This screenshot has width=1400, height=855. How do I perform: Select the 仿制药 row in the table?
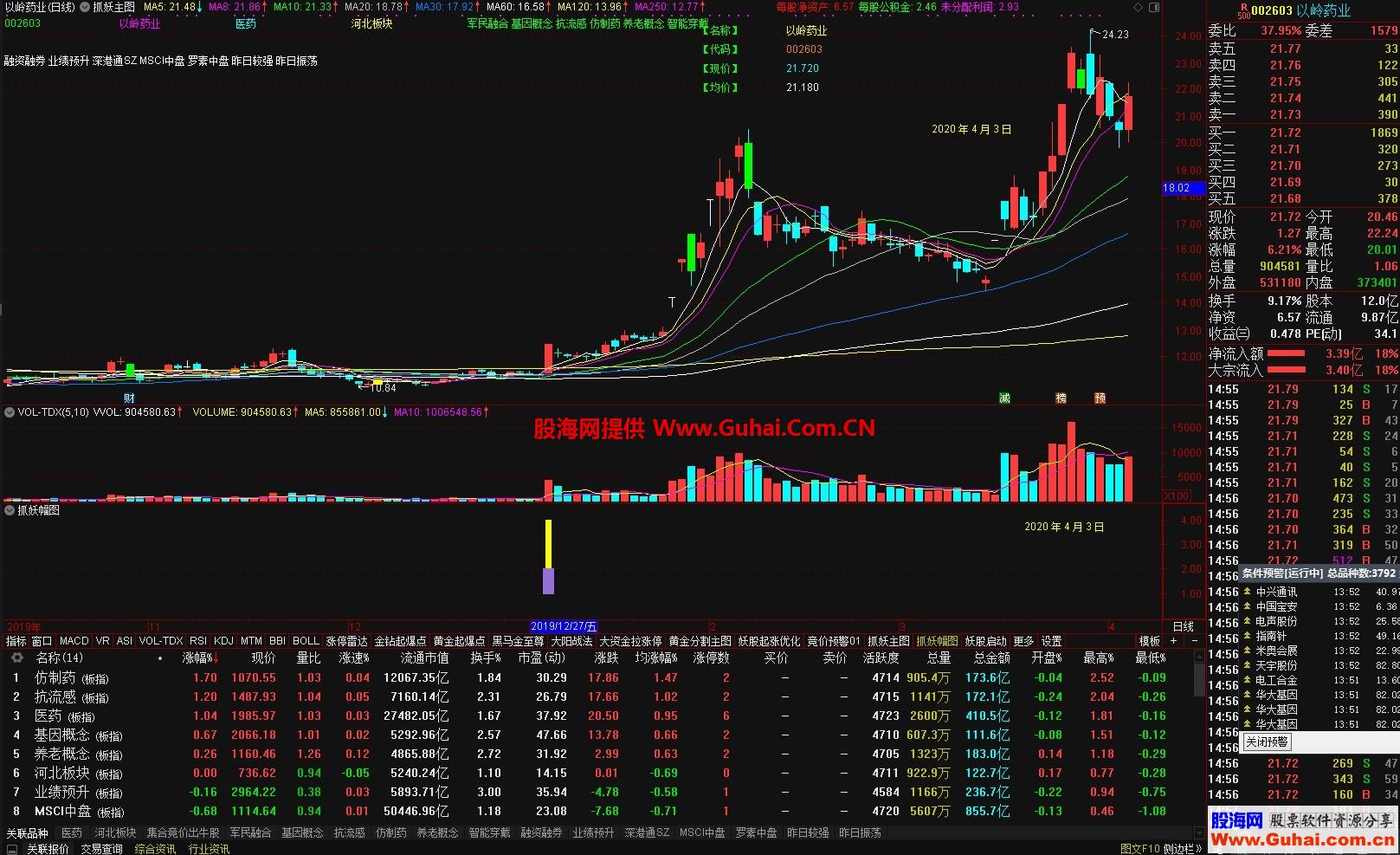click(x=601, y=677)
